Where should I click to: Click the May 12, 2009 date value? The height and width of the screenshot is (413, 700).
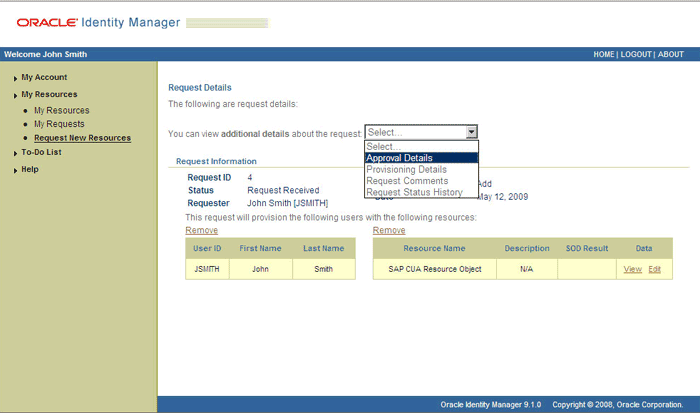pos(503,197)
